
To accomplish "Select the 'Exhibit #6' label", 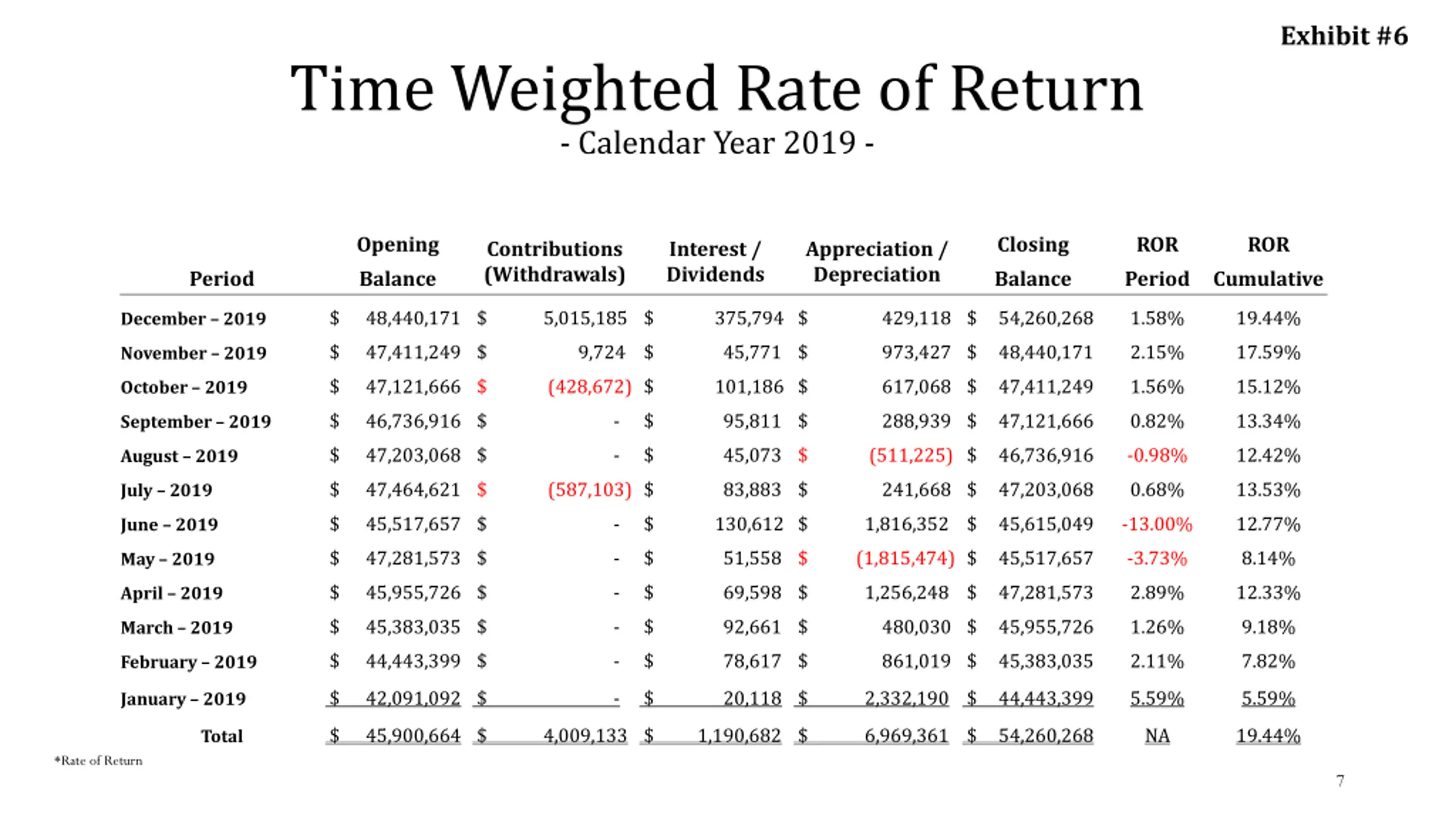I will [1344, 36].
